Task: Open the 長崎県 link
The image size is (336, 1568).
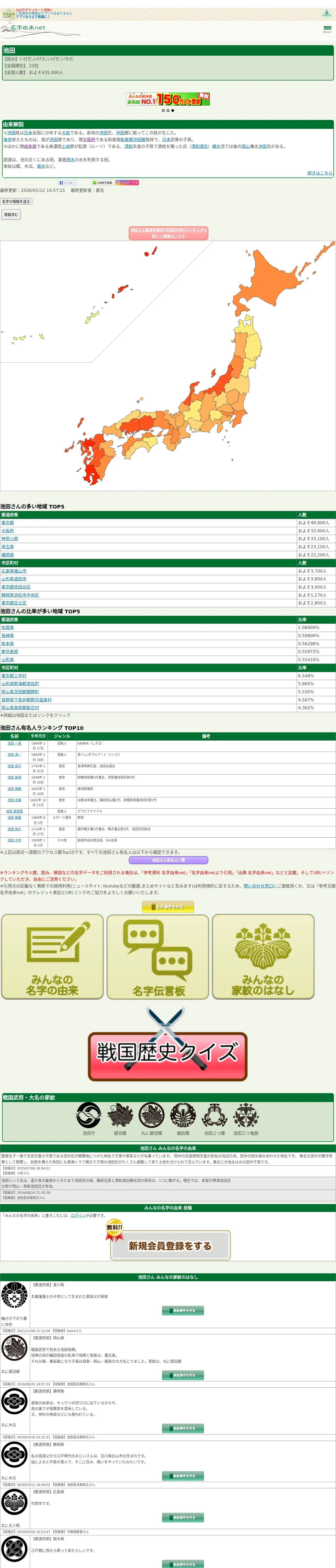Action: click(x=7, y=636)
